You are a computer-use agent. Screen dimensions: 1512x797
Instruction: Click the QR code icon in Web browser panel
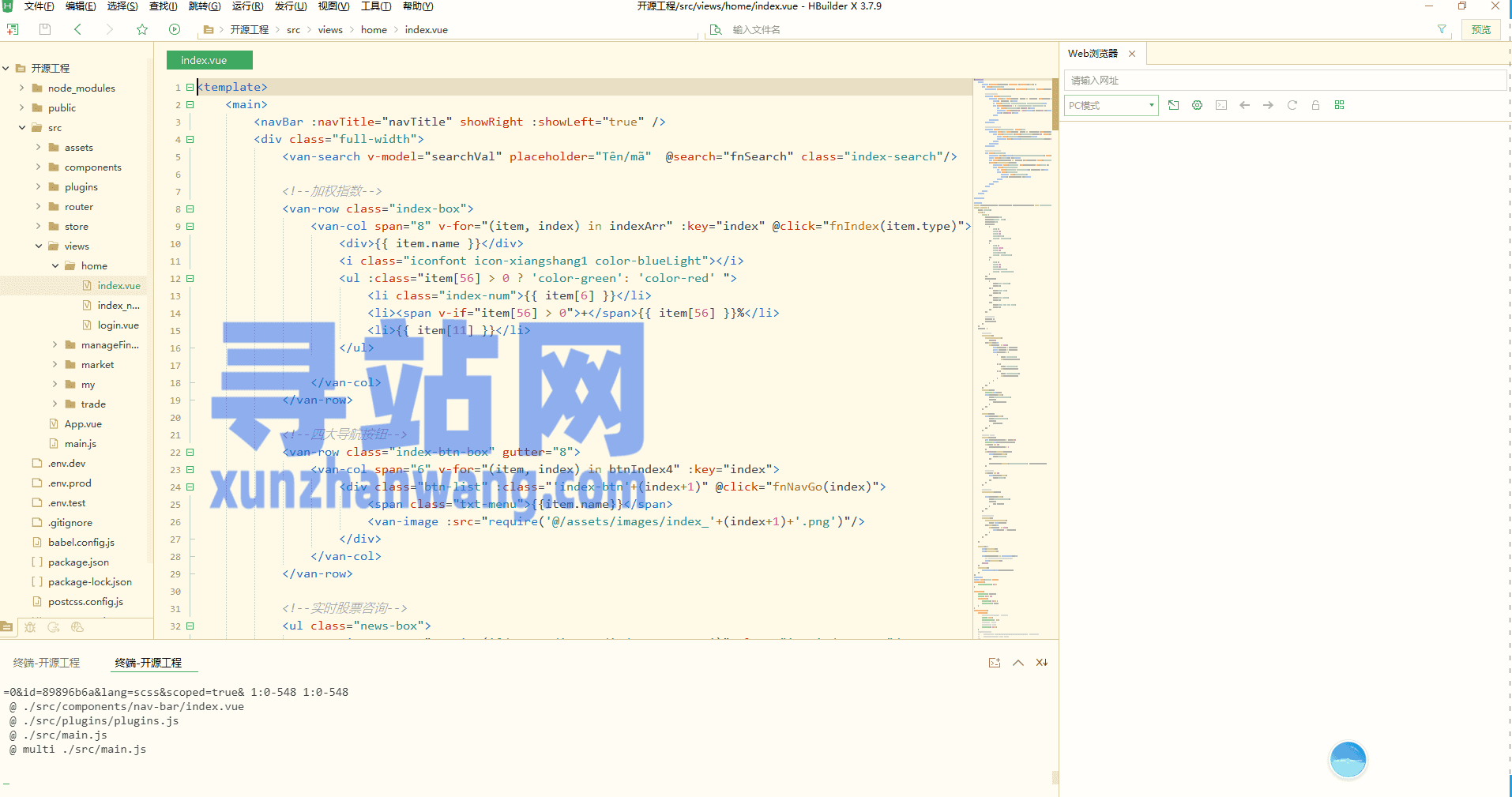[x=1339, y=105]
